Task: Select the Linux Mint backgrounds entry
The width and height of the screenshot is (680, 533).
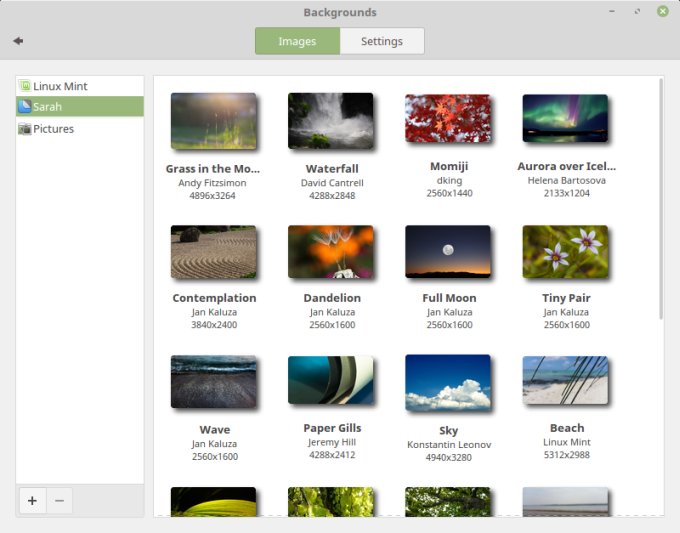Action: [x=60, y=86]
